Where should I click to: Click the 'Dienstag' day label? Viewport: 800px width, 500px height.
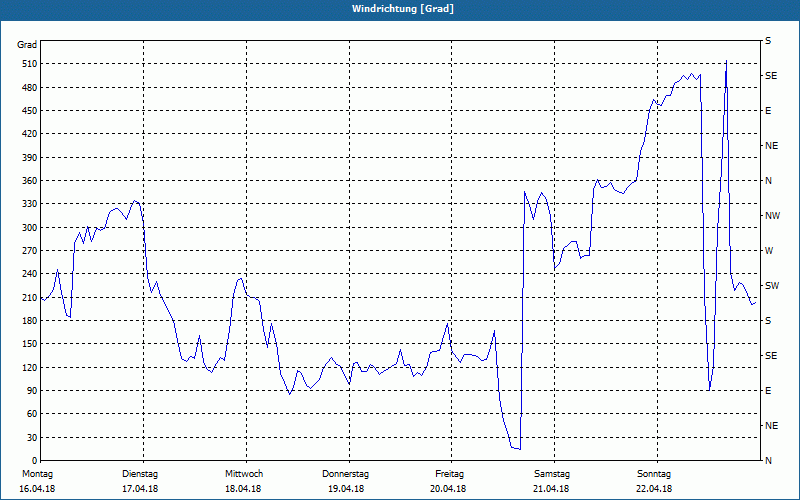pos(140,474)
